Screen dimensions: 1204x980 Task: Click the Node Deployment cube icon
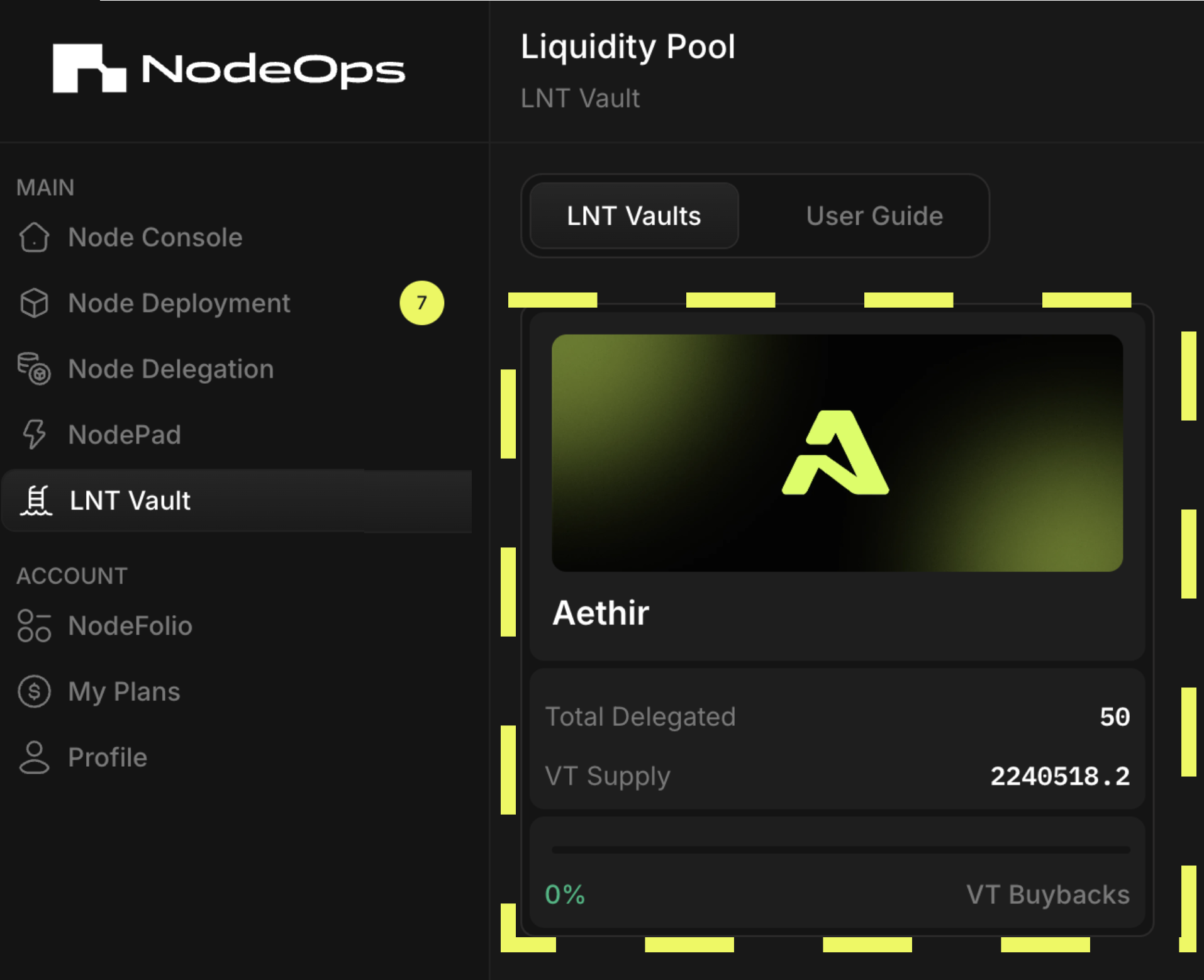click(x=35, y=303)
